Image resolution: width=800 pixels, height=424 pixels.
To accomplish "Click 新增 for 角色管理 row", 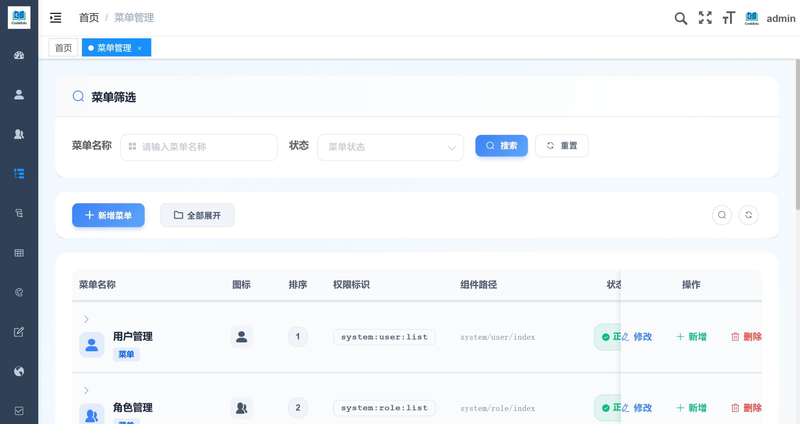I will click(x=691, y=408).
